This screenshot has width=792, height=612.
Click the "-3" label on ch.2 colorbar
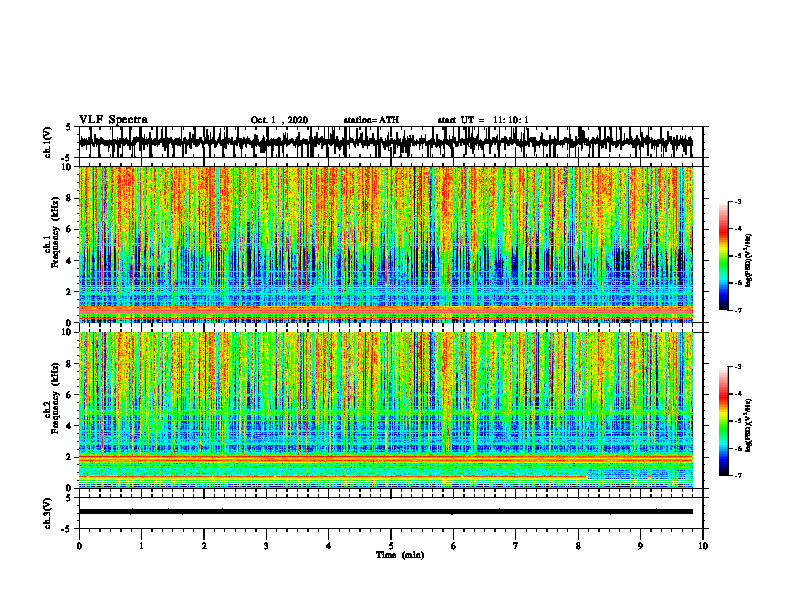click(x=738, y=367)
